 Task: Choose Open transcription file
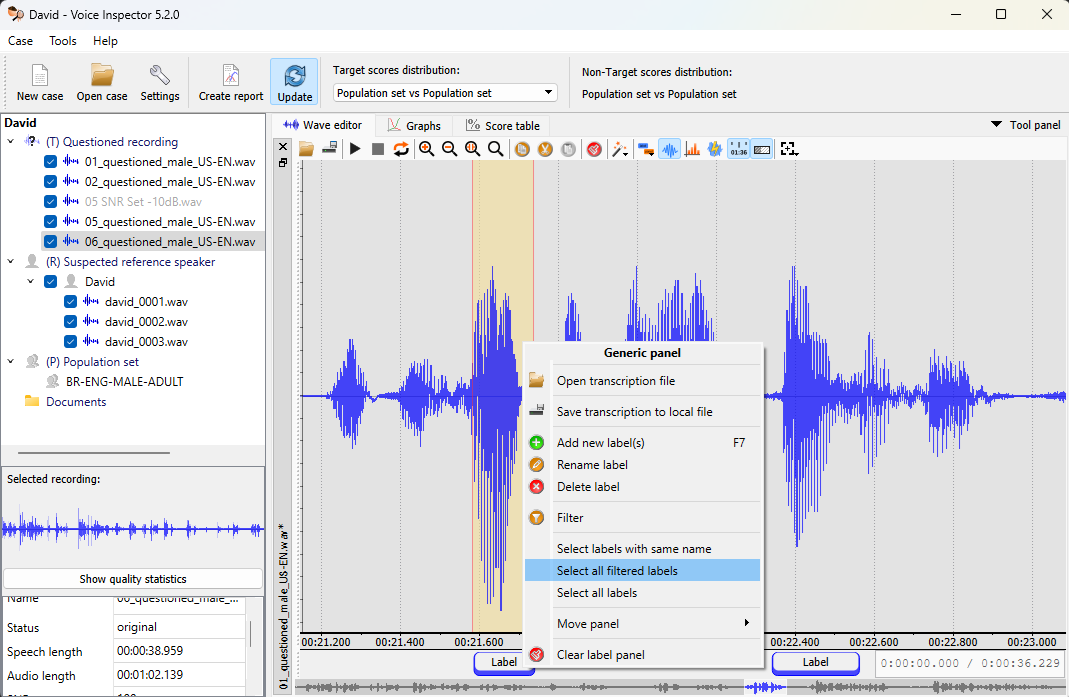(x=642, y=381)
